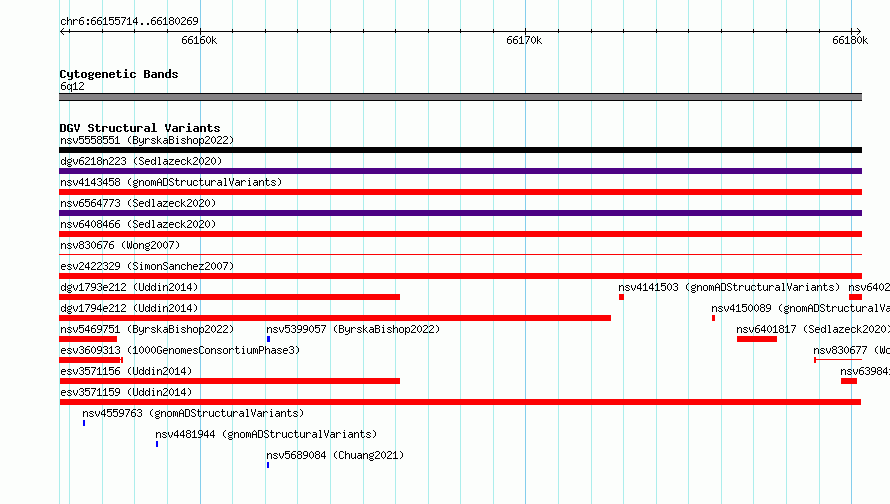Open nsv4559763 (gnomADStructuralVariants) label

[x=193, y=413]
